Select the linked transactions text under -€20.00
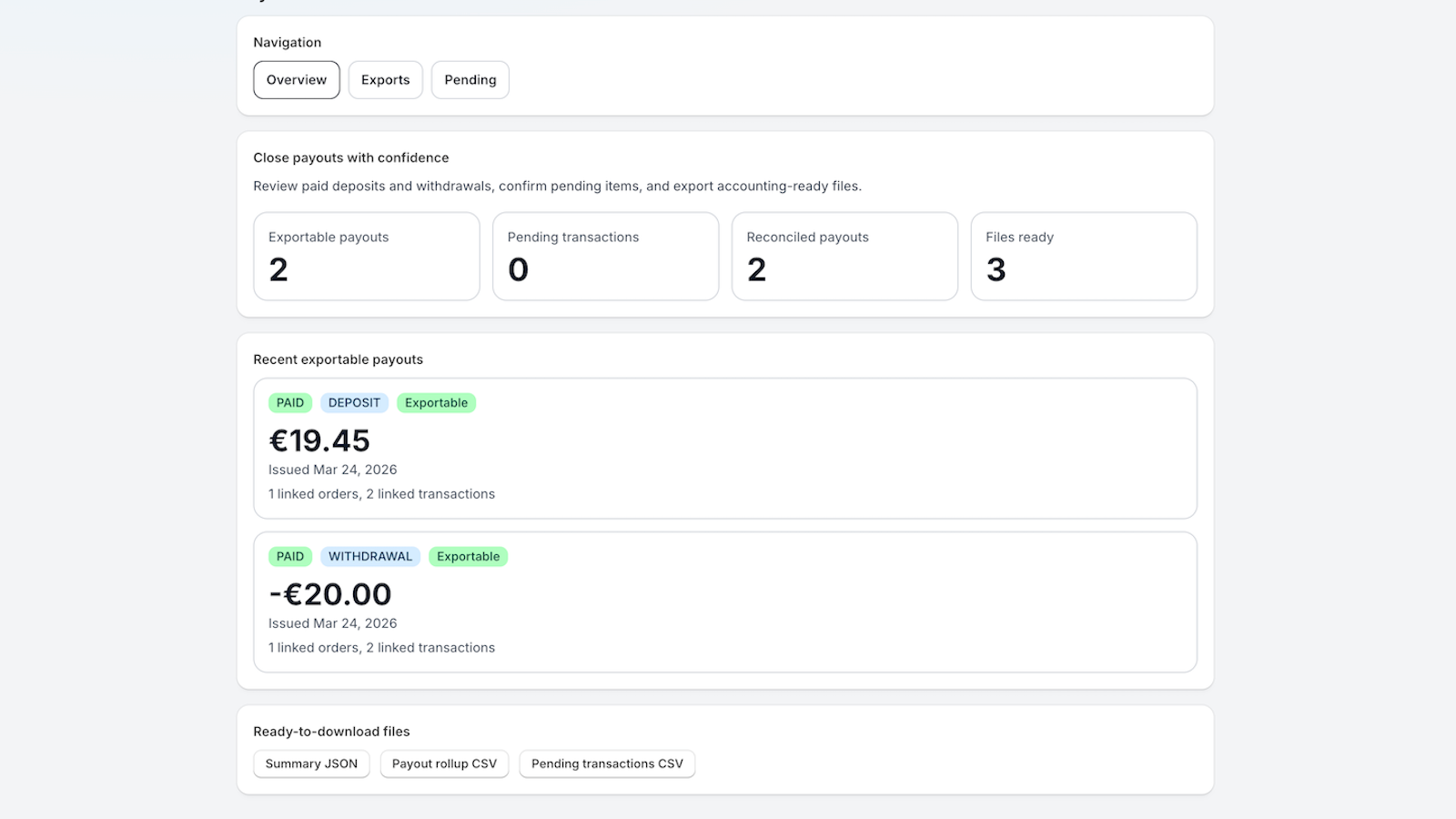 coord(430,648)
